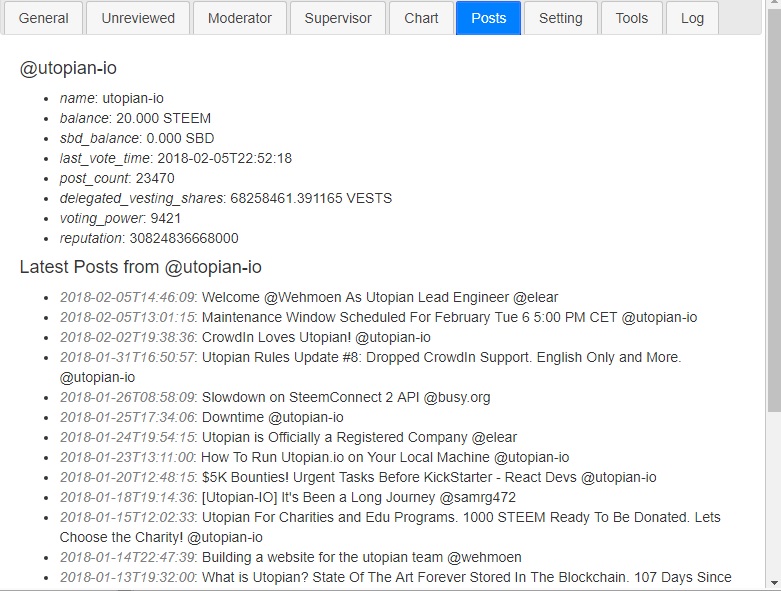Click 'voting_power: 9421' entry
Screen dimensions: 781x591
coord(120,218)
